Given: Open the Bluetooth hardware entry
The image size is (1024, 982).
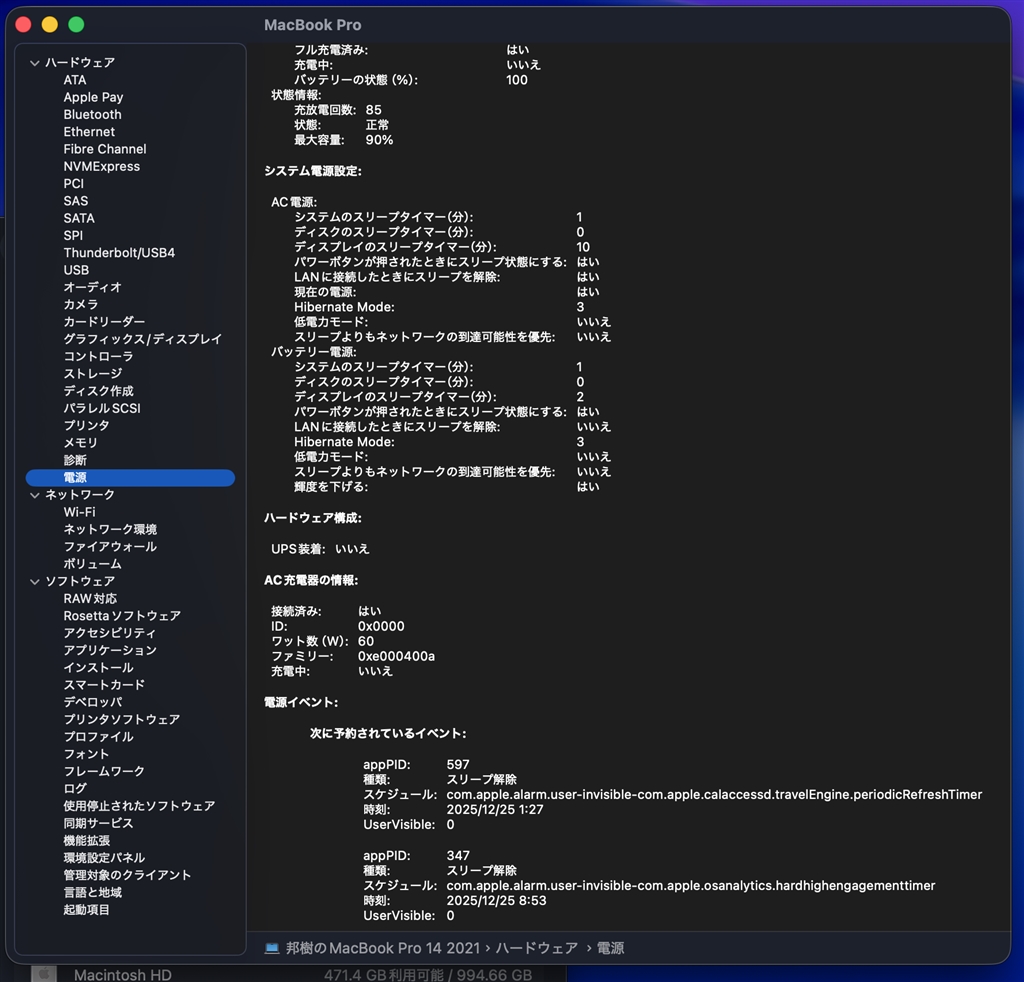Looking at the screenshot, I should click(x=93, y=114).
